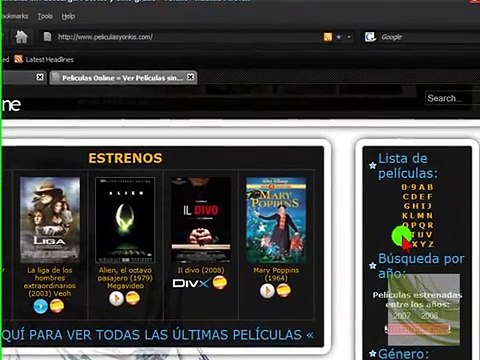Viewport: 480px width, 360px height.
Task: Open the Tools menu
Action: (45, 16)
